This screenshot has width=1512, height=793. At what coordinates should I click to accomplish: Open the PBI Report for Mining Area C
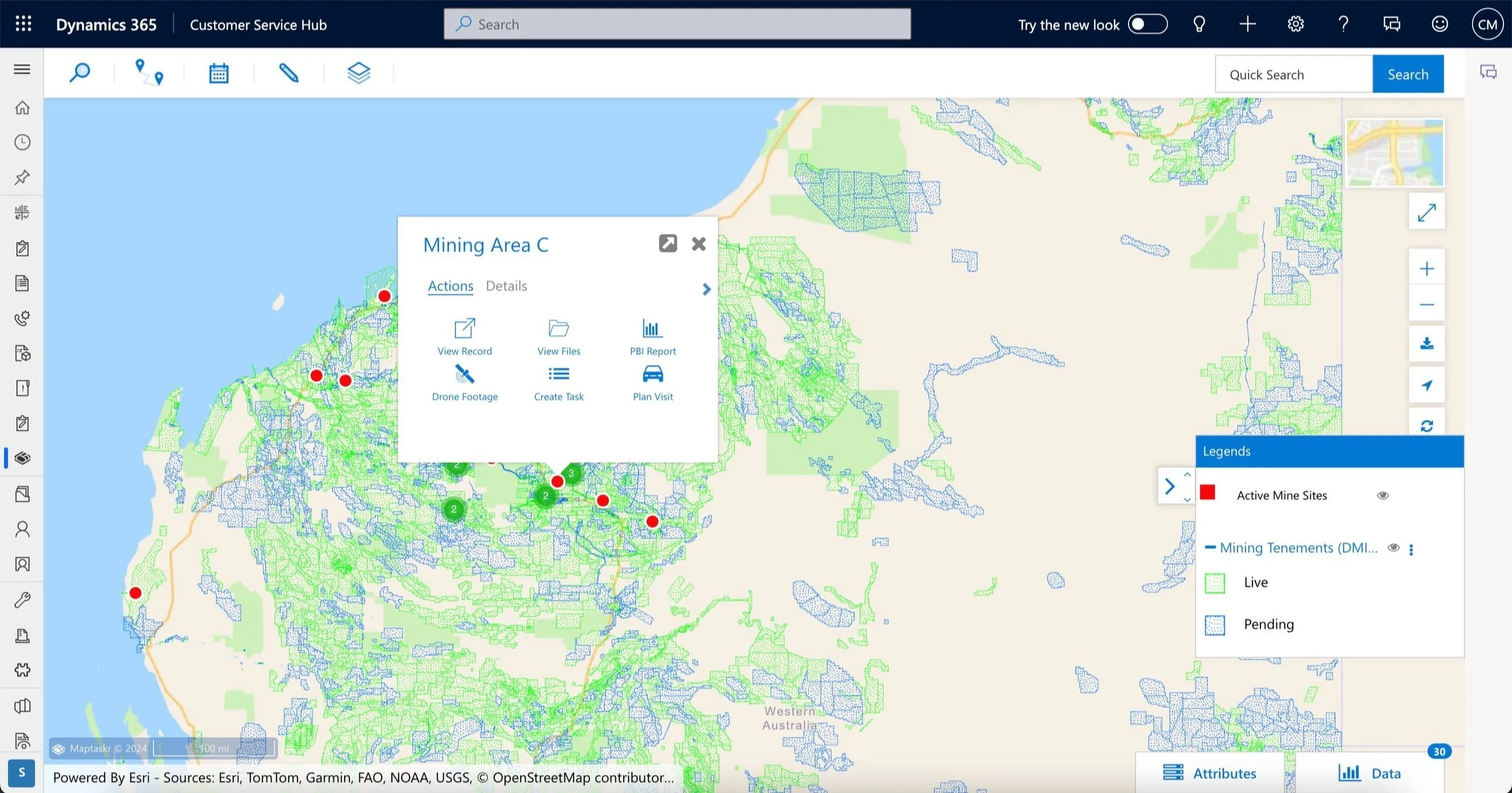[651, 336]
